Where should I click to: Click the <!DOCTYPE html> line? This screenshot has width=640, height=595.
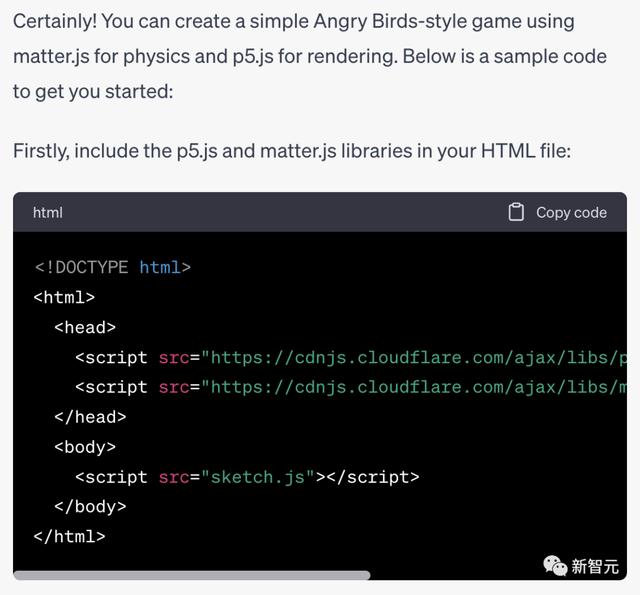point(112,267)
